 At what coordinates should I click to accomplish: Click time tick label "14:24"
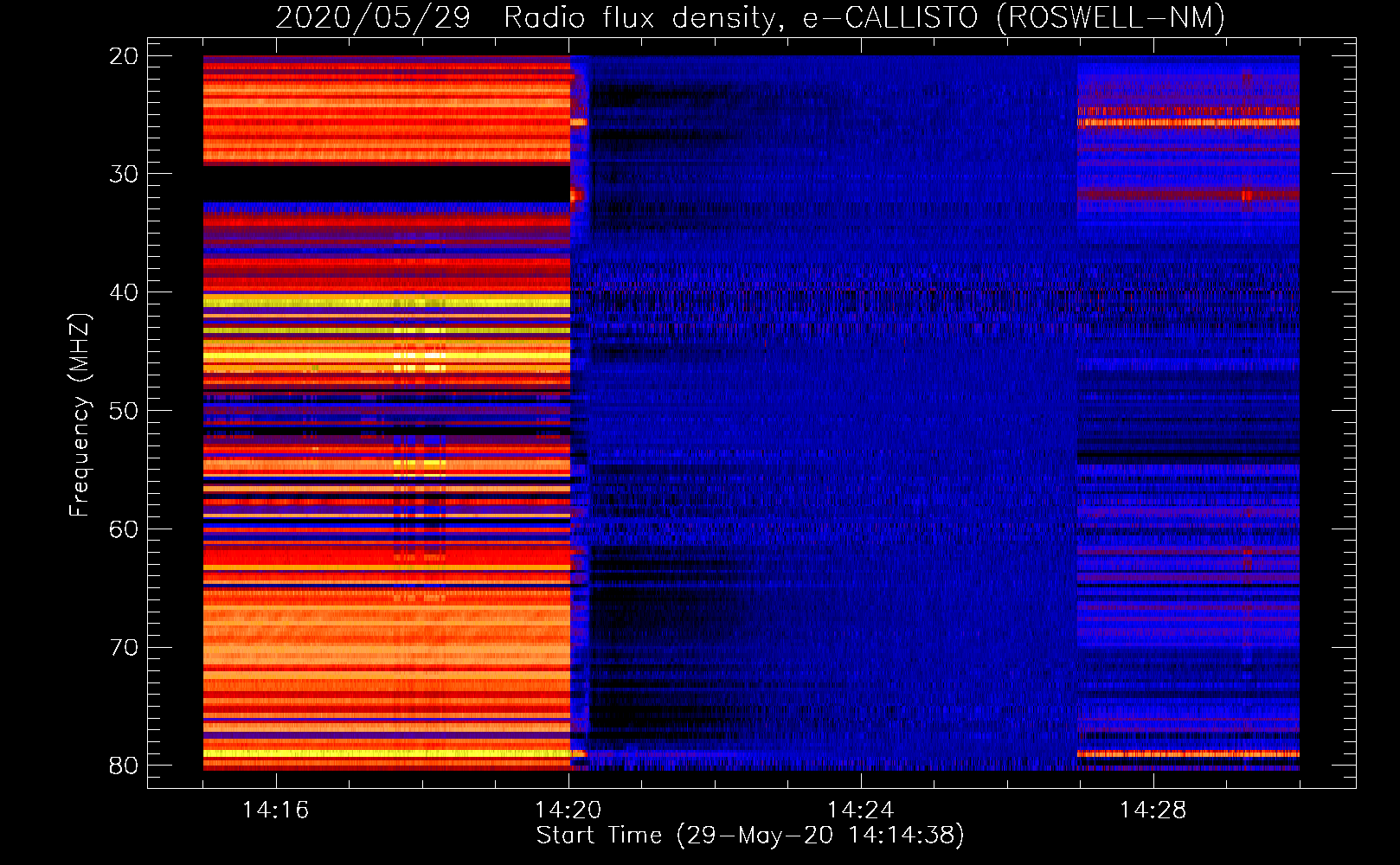click(x=860, y=811)
